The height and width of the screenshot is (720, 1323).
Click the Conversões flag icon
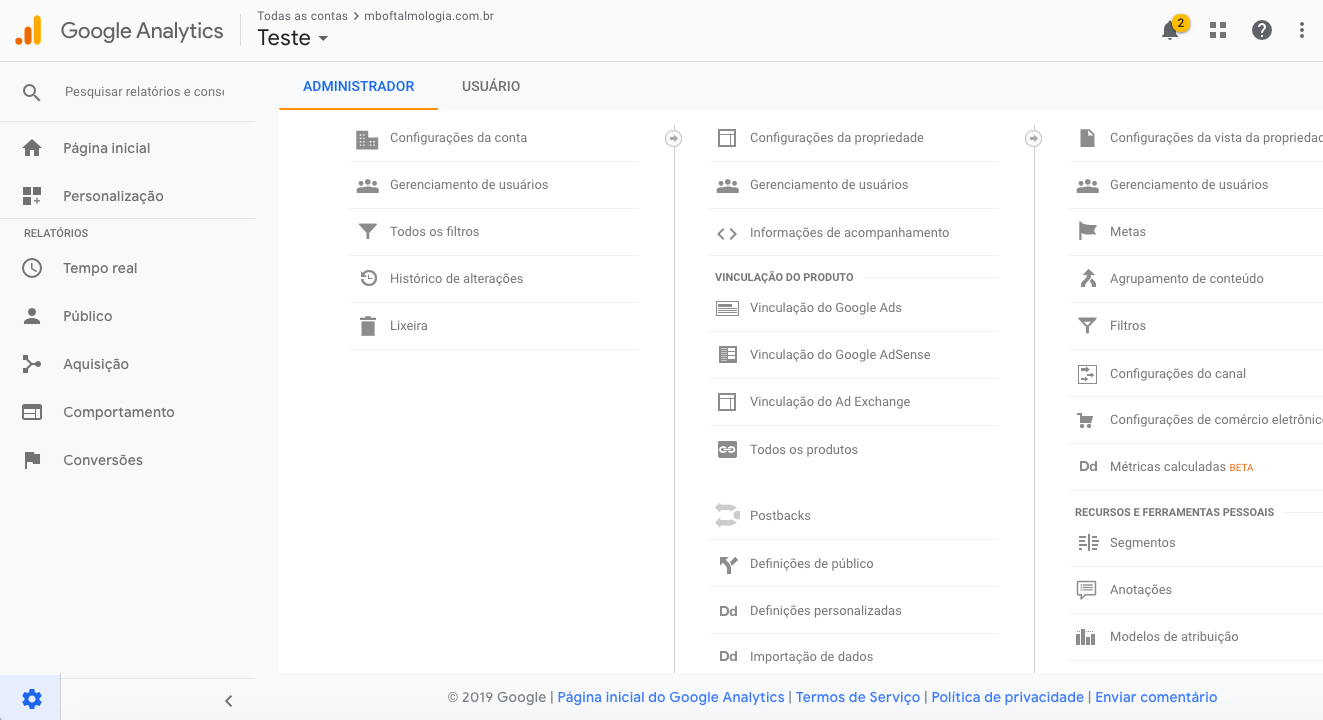[x=32, y=460]
